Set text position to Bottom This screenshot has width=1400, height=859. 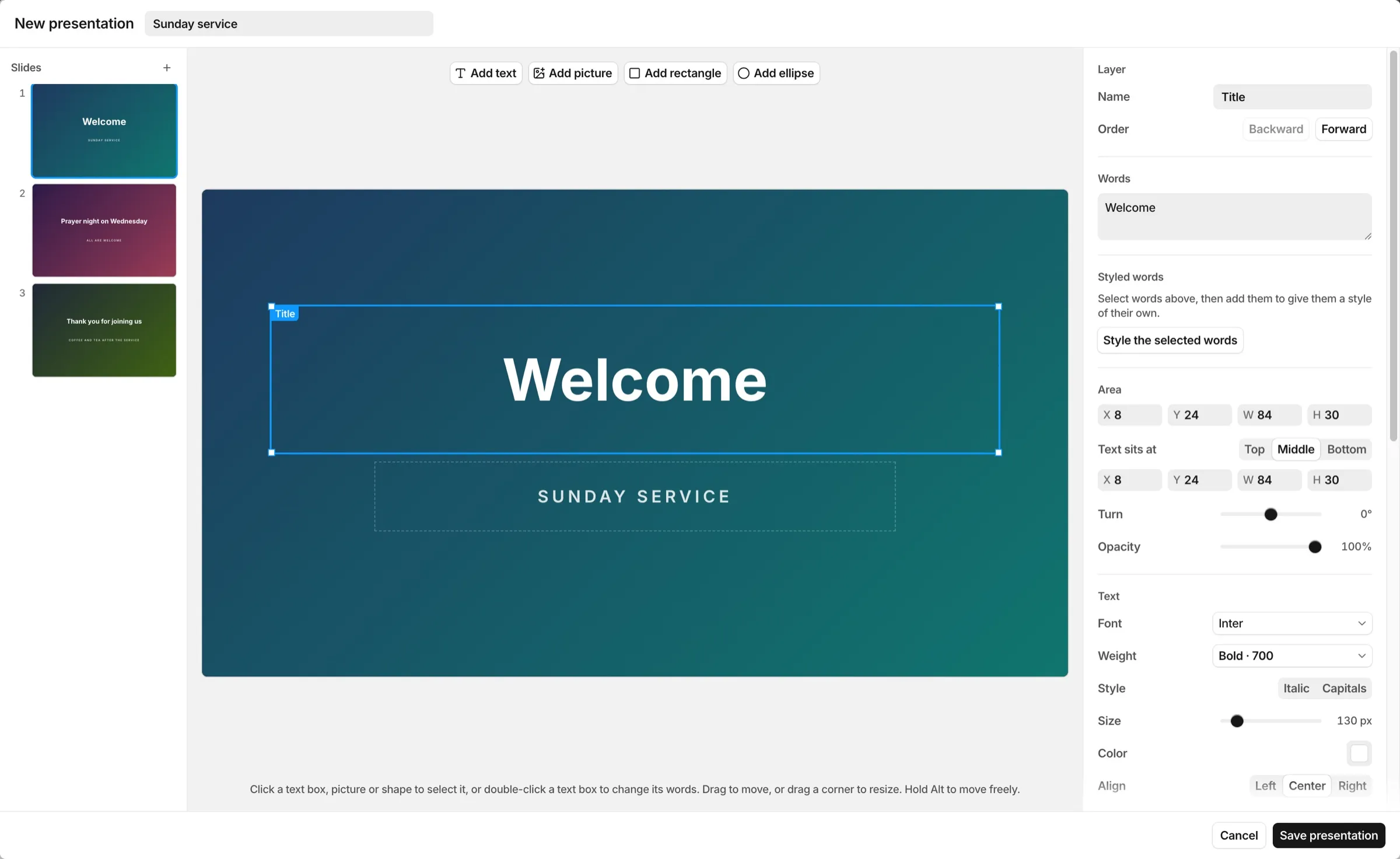[x=1346, y=449]
